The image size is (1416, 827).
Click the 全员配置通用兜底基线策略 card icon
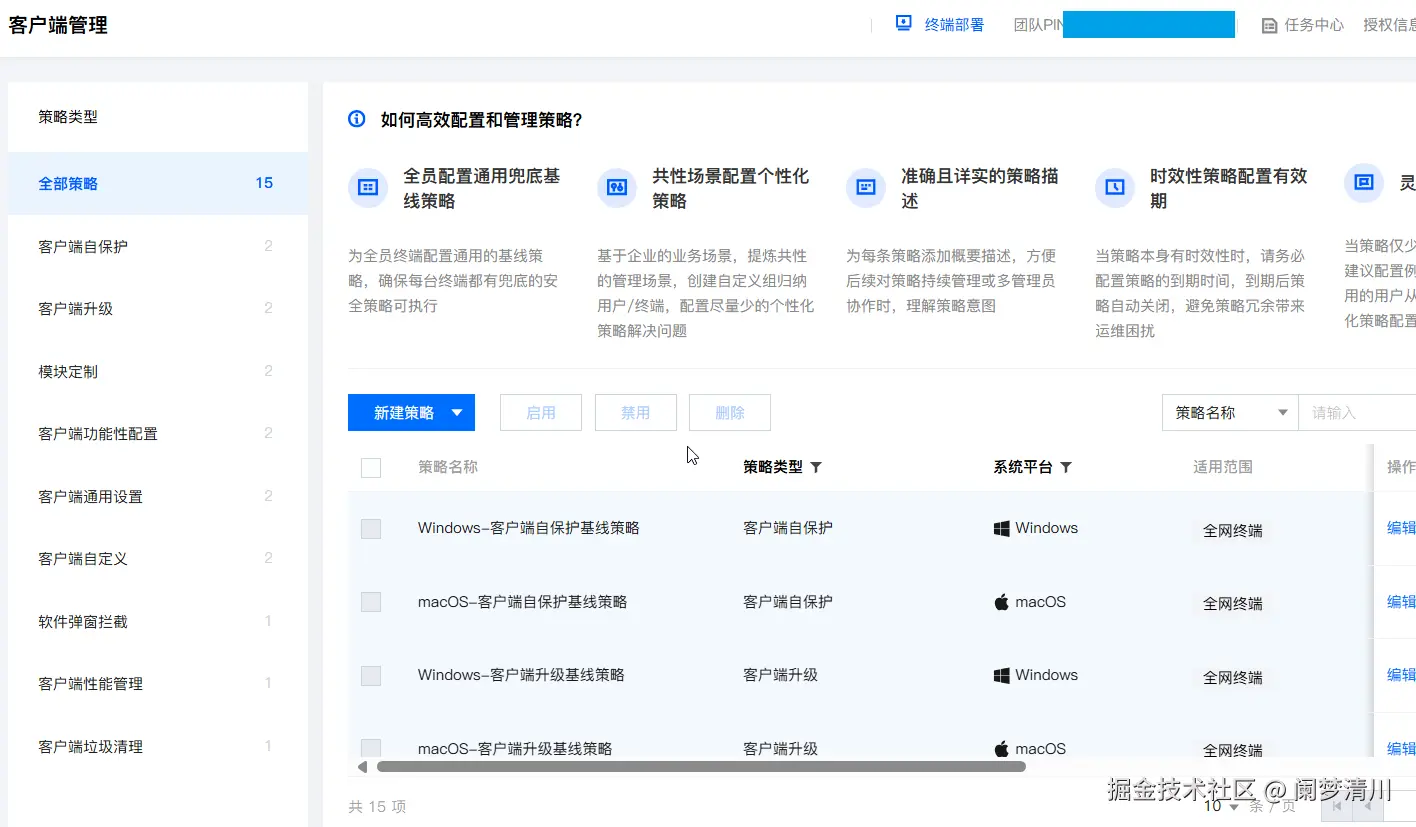tap(367, 187)
